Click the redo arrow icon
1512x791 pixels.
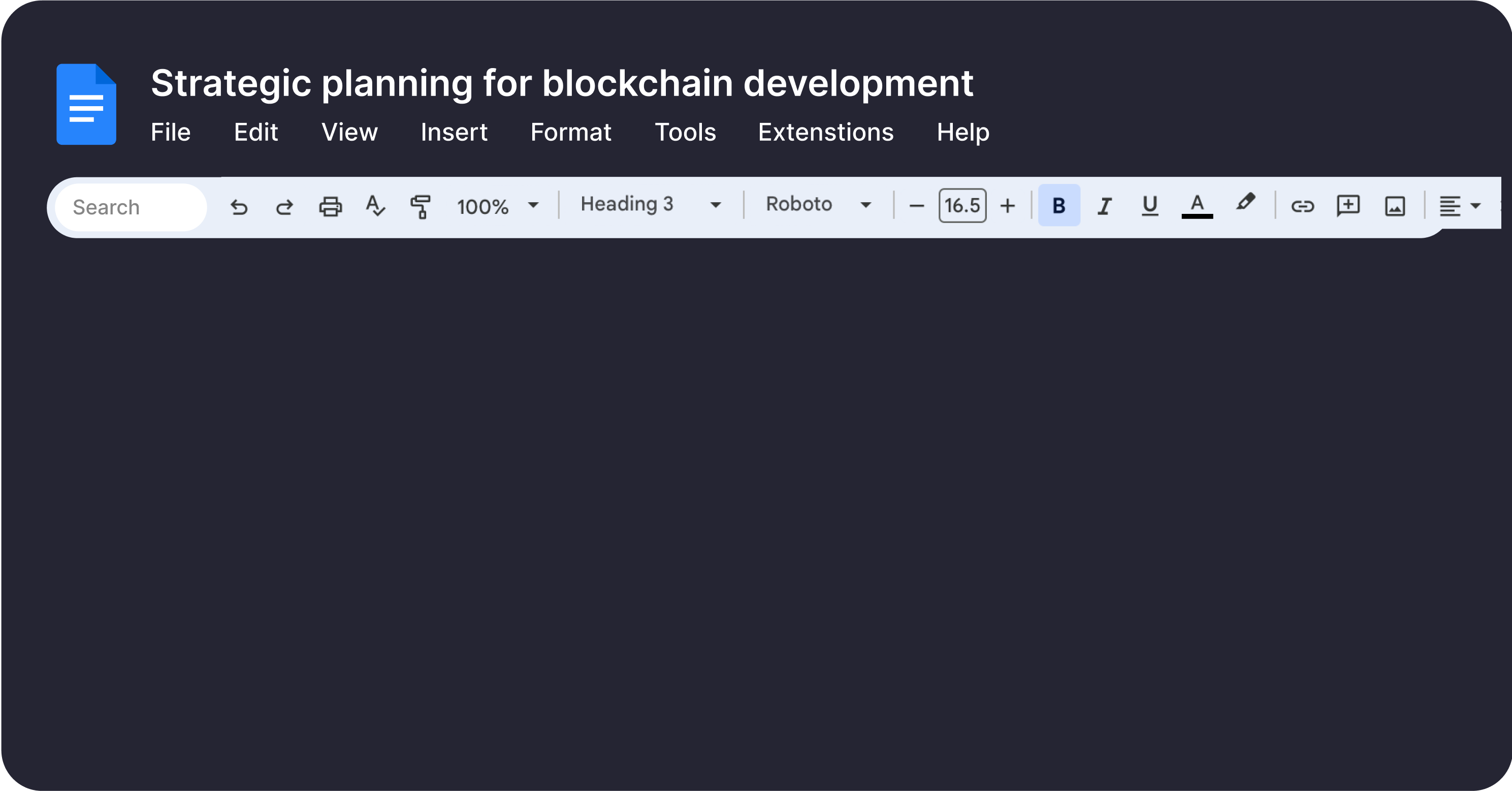284,207
